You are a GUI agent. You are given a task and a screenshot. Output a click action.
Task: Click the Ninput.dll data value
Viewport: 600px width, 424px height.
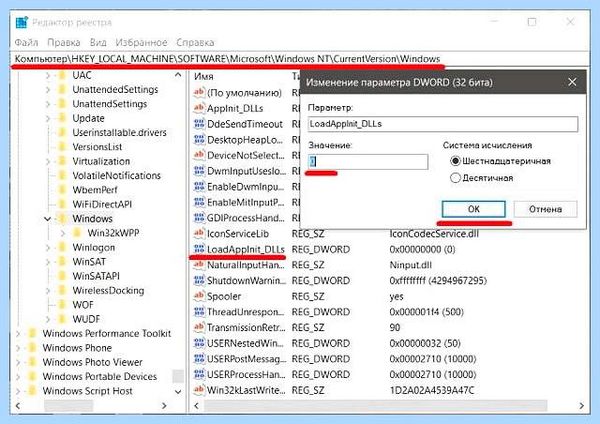(x=411, y=265)
